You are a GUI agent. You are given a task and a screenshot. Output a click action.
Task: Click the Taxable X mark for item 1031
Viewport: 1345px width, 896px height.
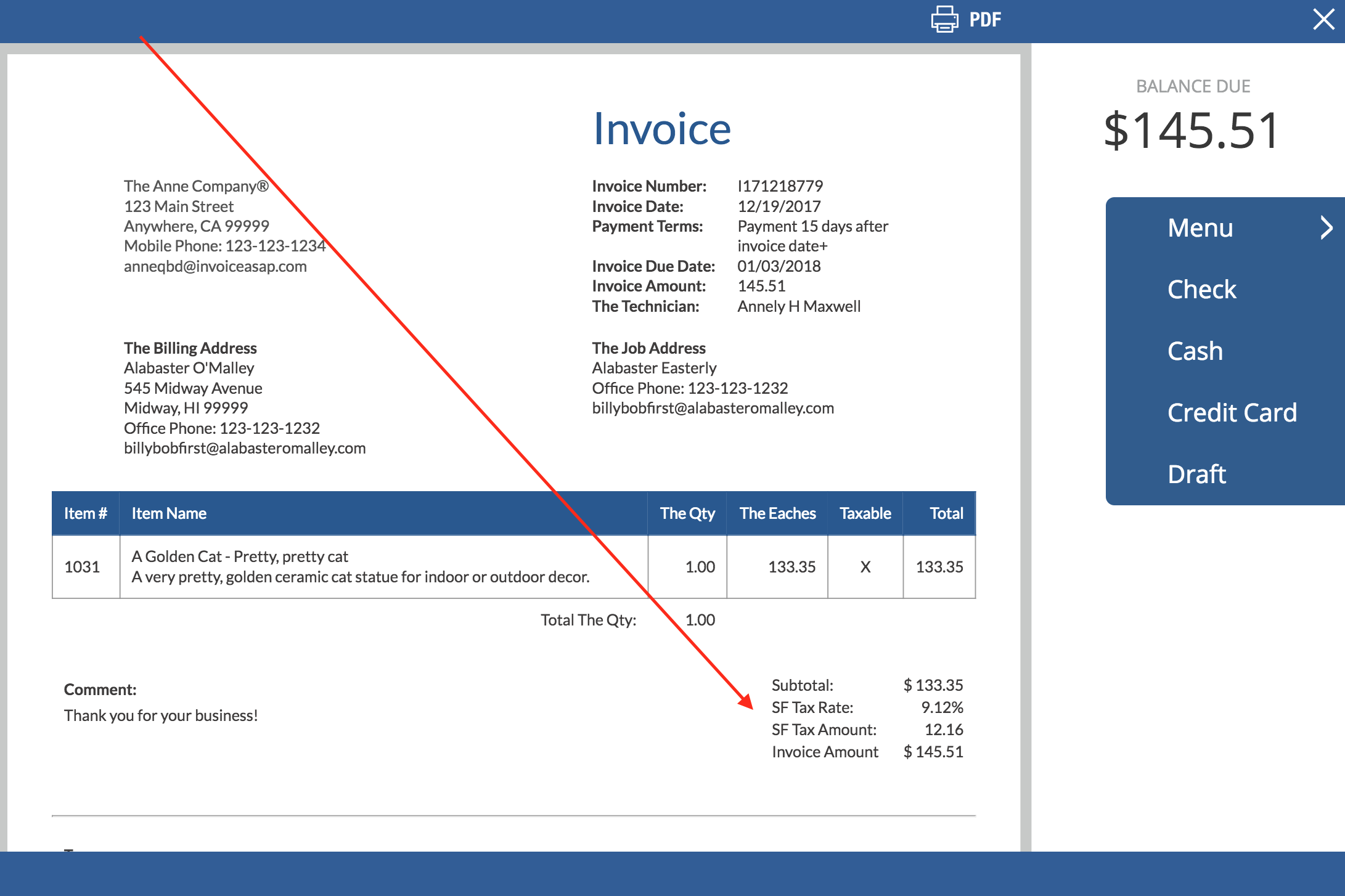(x=865, y=567)
